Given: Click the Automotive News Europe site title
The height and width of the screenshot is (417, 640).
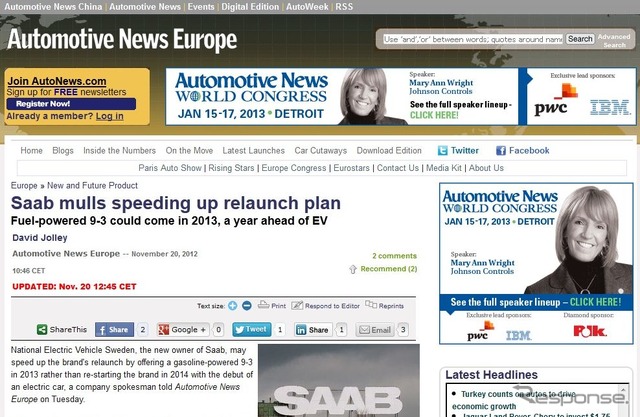Looking at the screenshot, I should click(122, 39).
